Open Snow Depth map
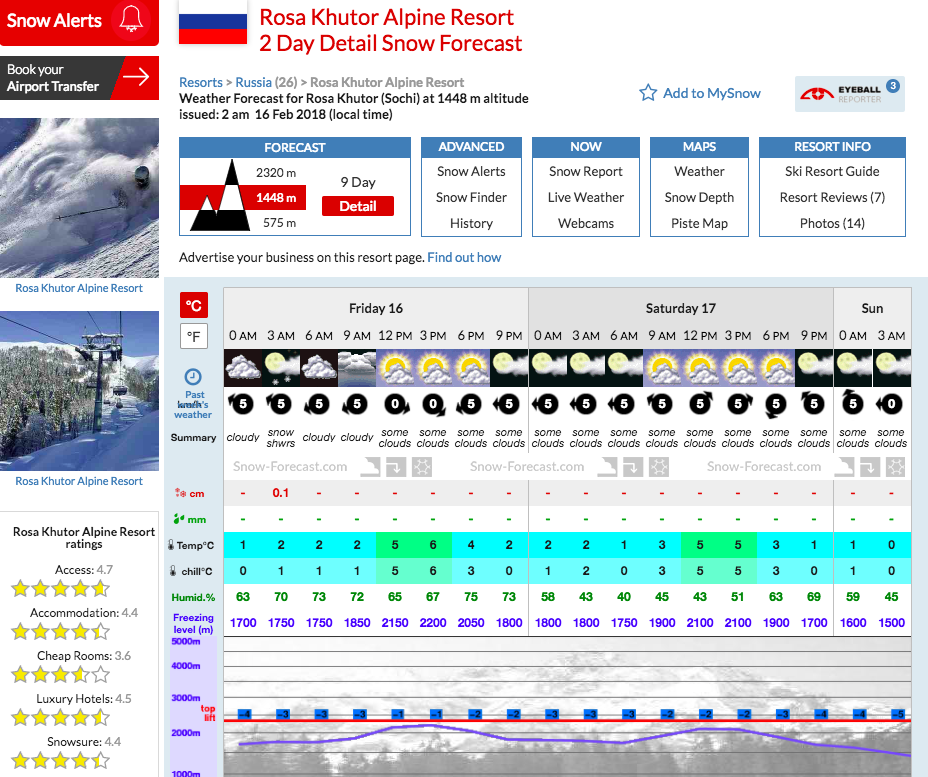 click(x=699, y=198)
